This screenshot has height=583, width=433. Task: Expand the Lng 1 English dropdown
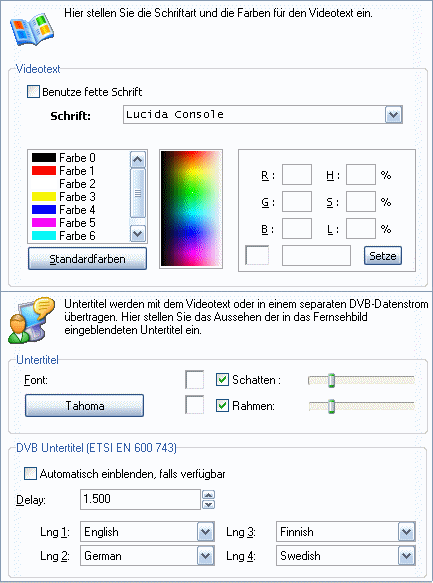pos(206,532)
